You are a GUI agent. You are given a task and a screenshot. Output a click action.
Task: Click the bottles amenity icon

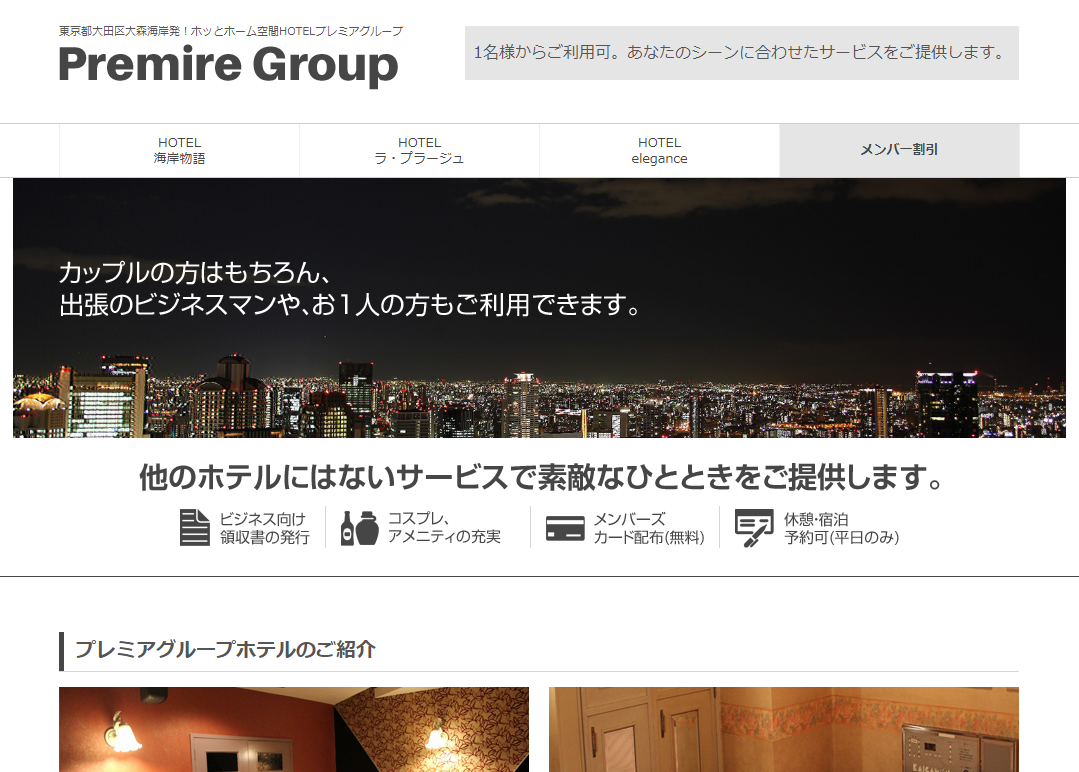pos(360,528)
